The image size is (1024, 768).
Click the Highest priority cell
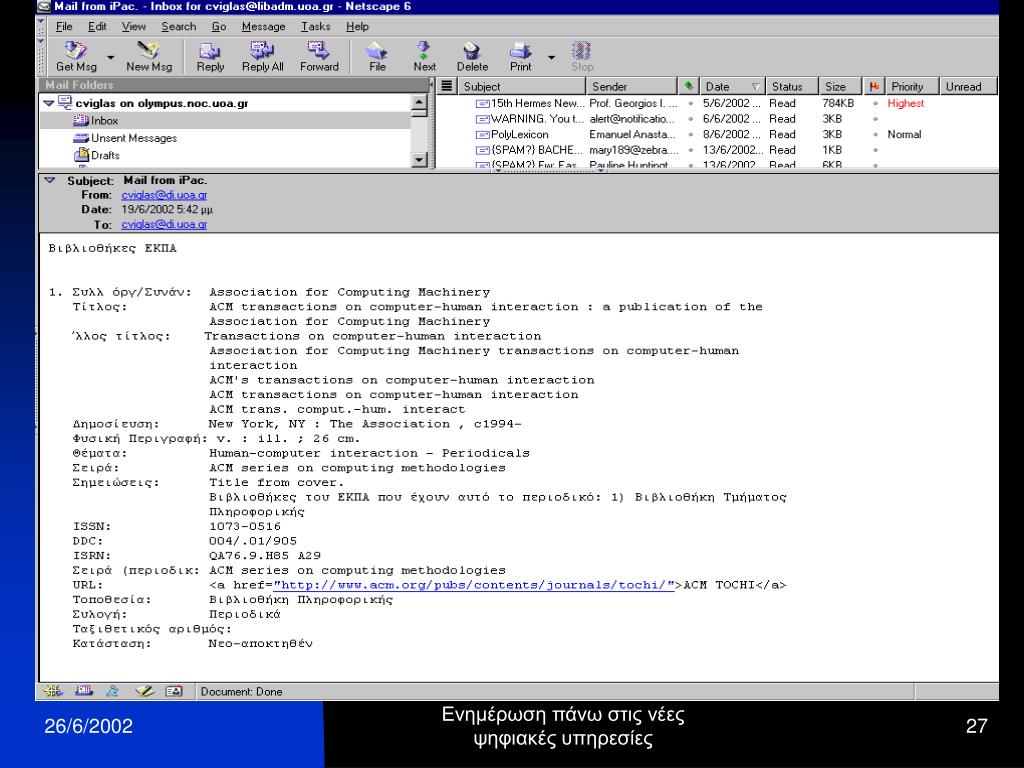[x=905, y=103]
